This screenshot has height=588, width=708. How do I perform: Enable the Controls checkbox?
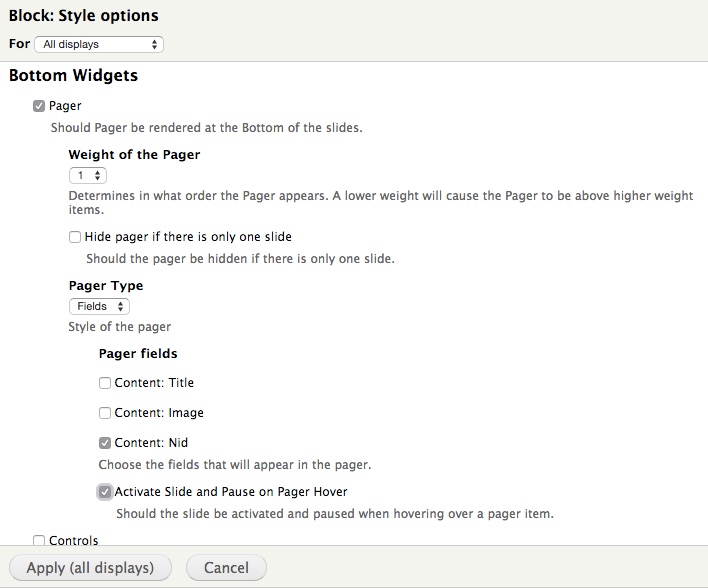[39, 541]
